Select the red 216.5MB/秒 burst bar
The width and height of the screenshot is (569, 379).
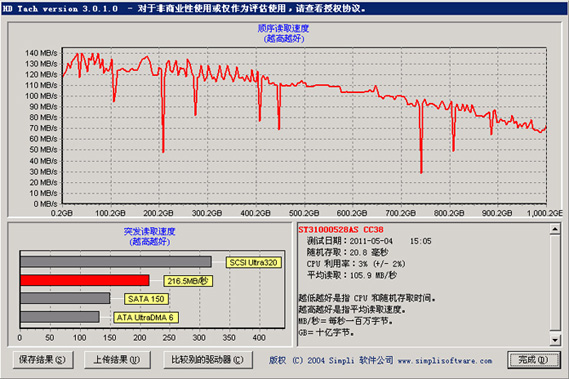tap(85, 280)
